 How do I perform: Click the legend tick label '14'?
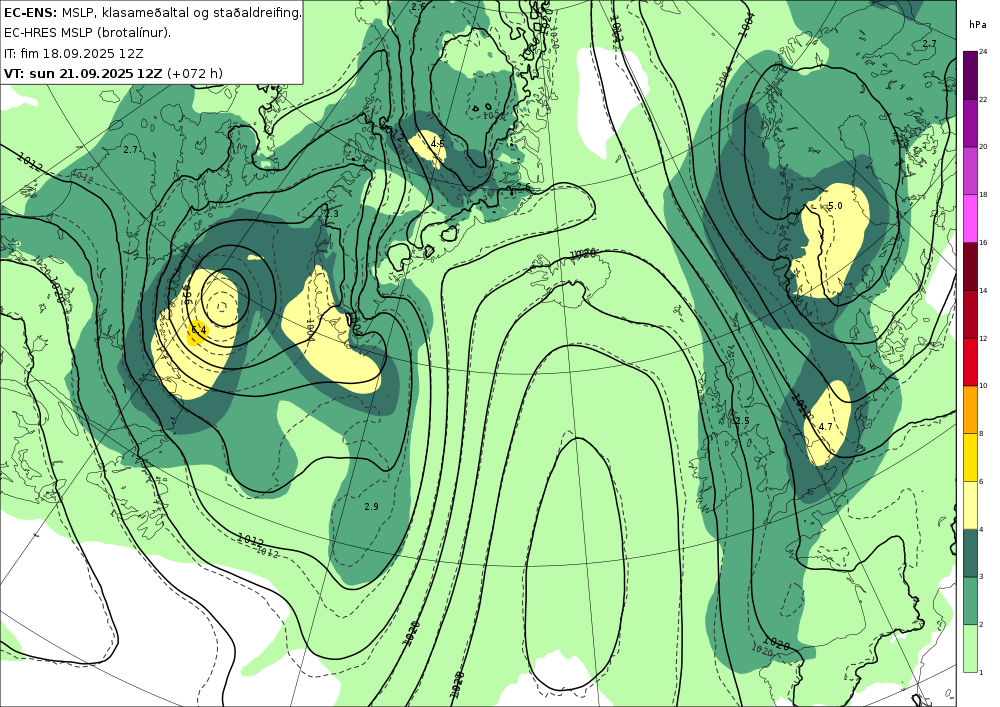pos(983,290)
